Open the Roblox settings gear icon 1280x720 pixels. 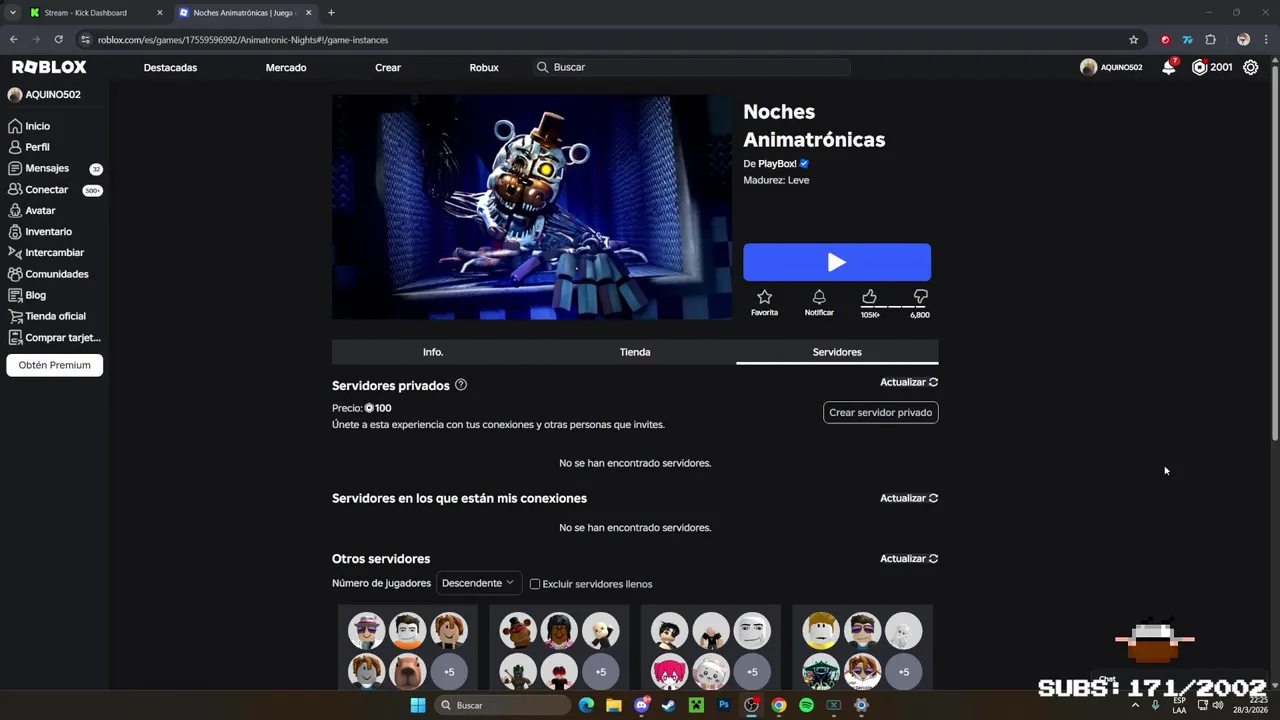tap(1250, 67)
